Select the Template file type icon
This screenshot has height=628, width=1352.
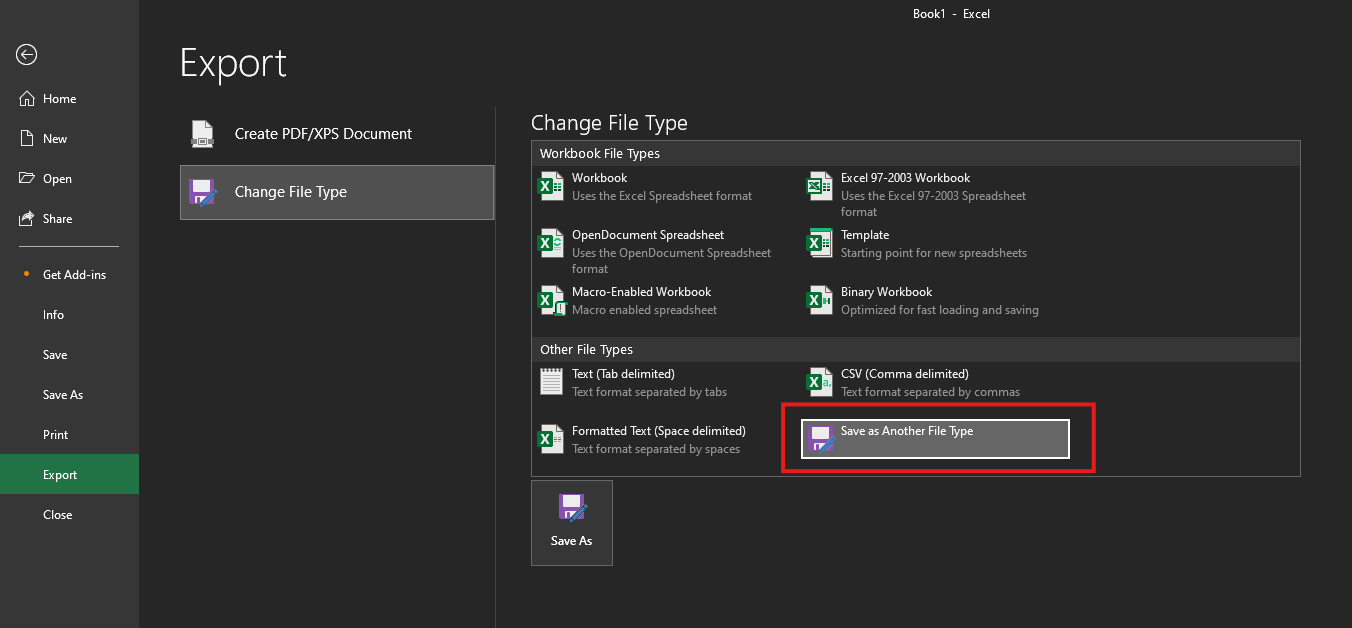(820, 244)
